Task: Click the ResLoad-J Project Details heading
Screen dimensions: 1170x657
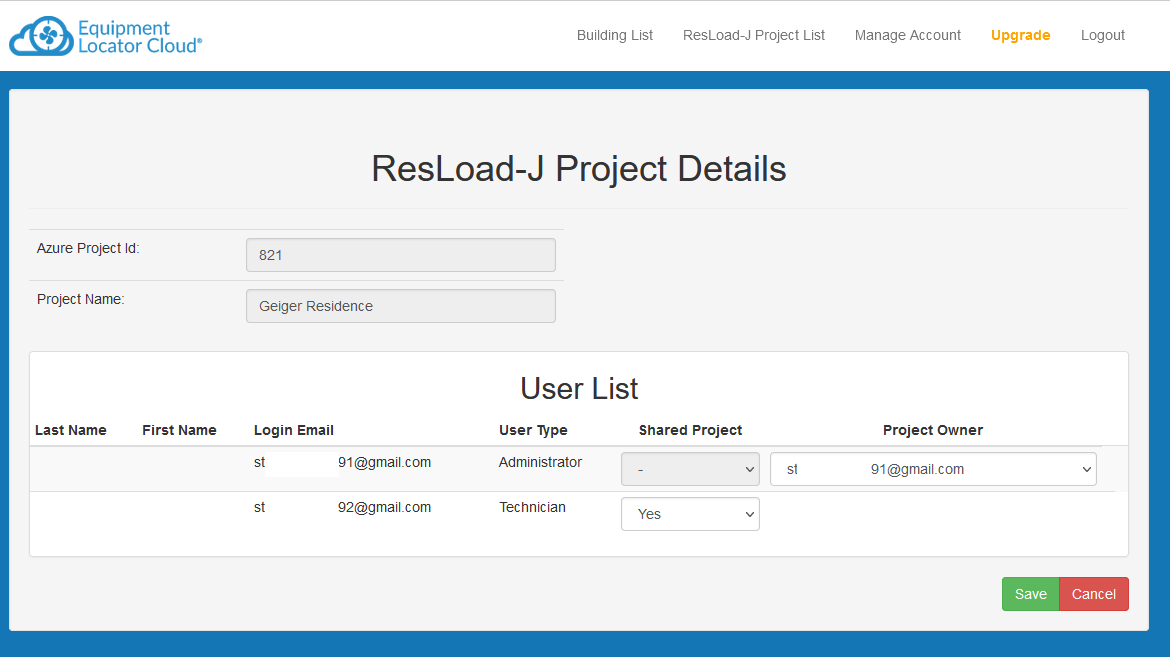Action: tap(579, 169)
